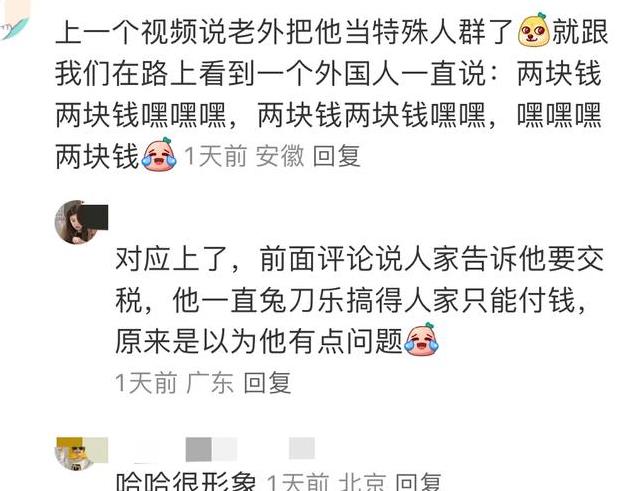Tap the 北京 location label
Screen dimensions: 636x491
pyautogui.click(x=362, y=482)
